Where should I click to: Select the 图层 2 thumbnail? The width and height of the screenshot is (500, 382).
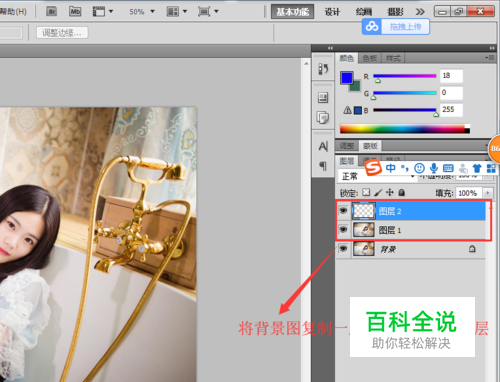coord(364,211)
